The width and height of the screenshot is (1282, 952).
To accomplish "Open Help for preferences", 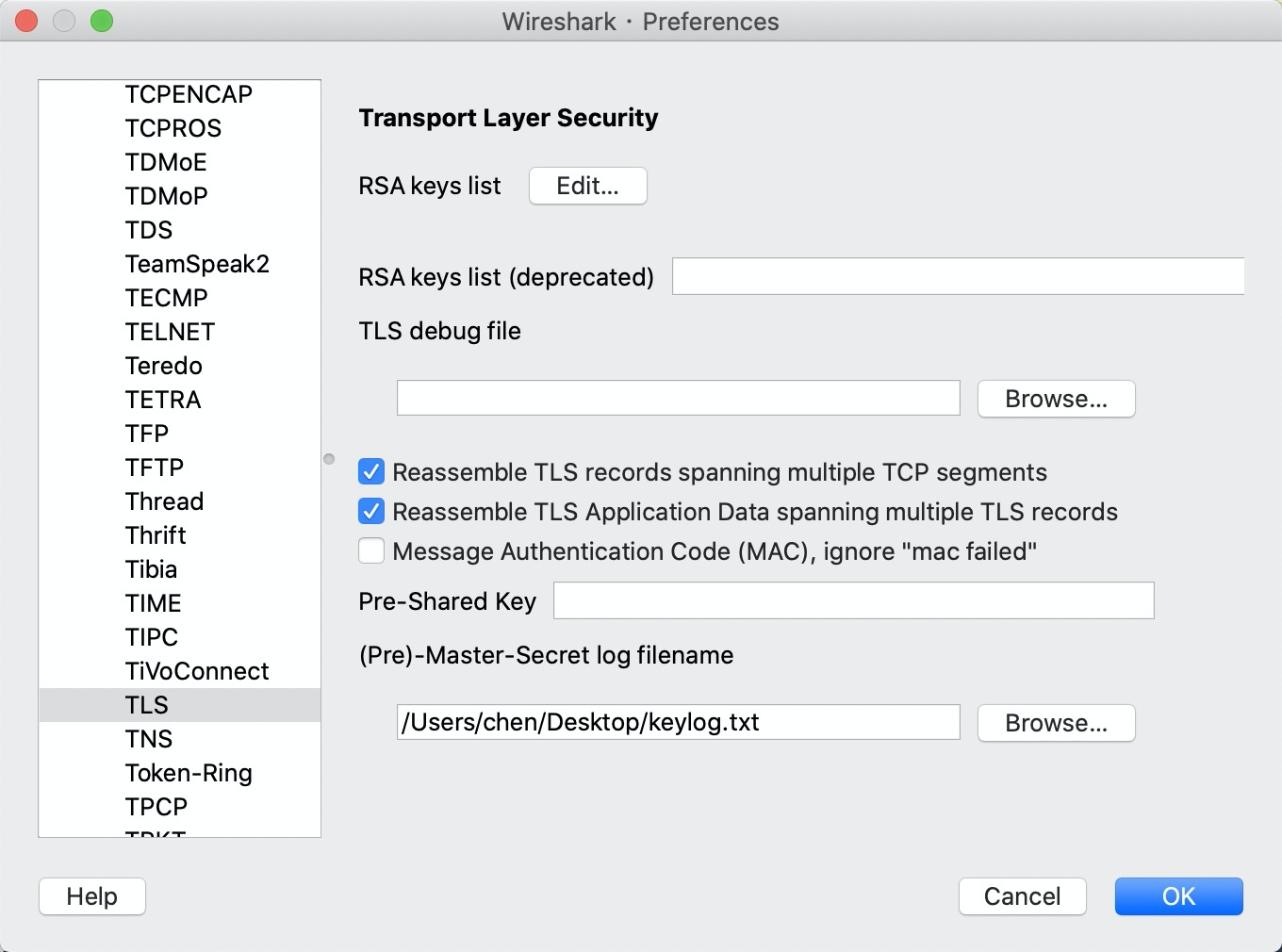I will pos(92,896).
